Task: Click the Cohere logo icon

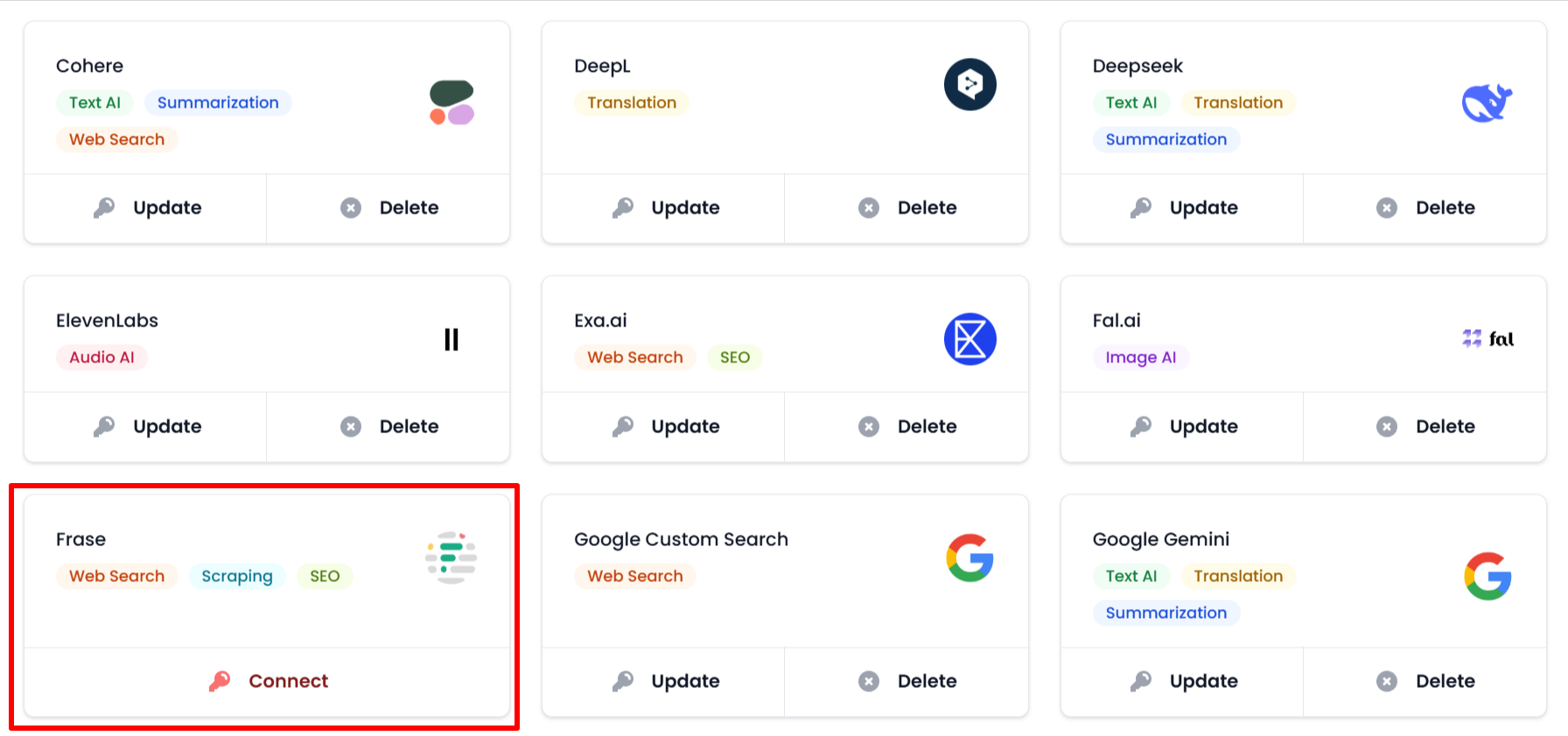Action: click(451, 102)
